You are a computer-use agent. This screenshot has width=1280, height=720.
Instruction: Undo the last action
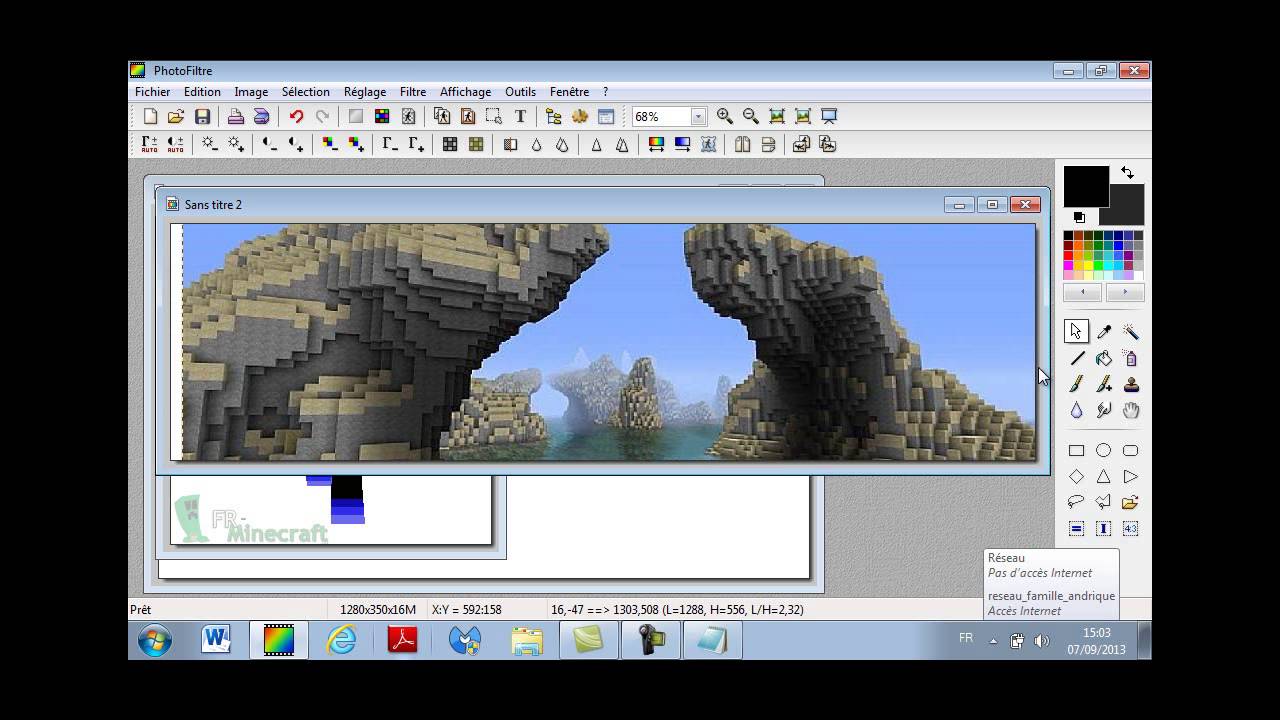click(296, 116)
